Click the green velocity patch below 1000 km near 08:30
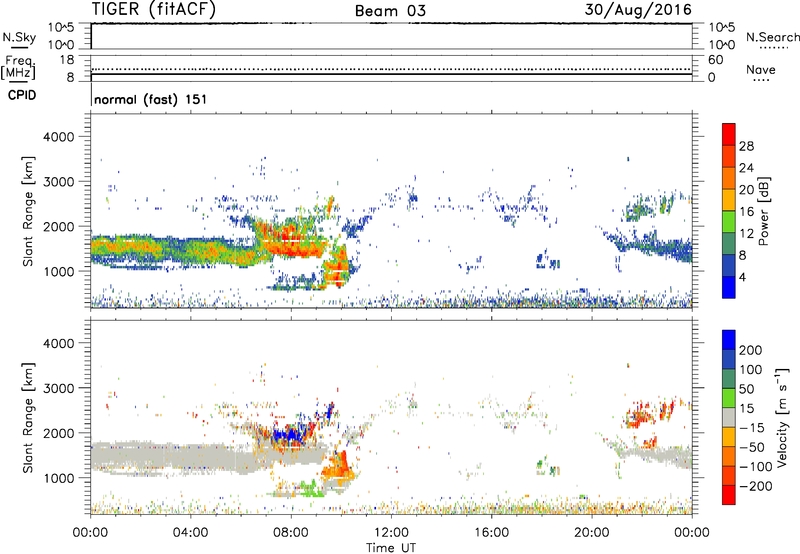The height and width of the screenshot is (554, 800). point(310,488)
